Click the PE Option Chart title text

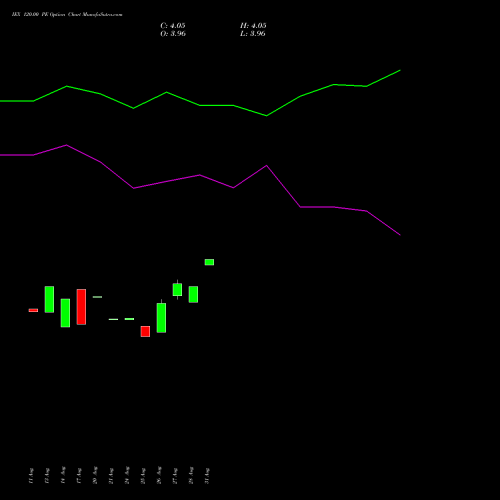tap(67, 15)
